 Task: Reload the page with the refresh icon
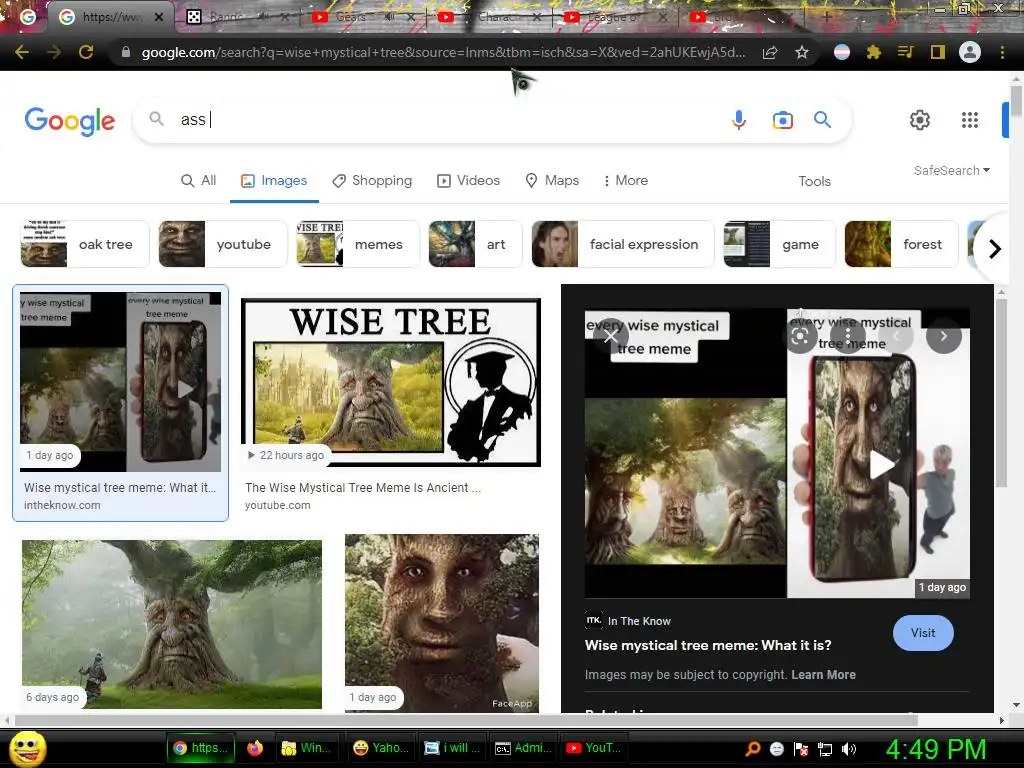point(86,52)
